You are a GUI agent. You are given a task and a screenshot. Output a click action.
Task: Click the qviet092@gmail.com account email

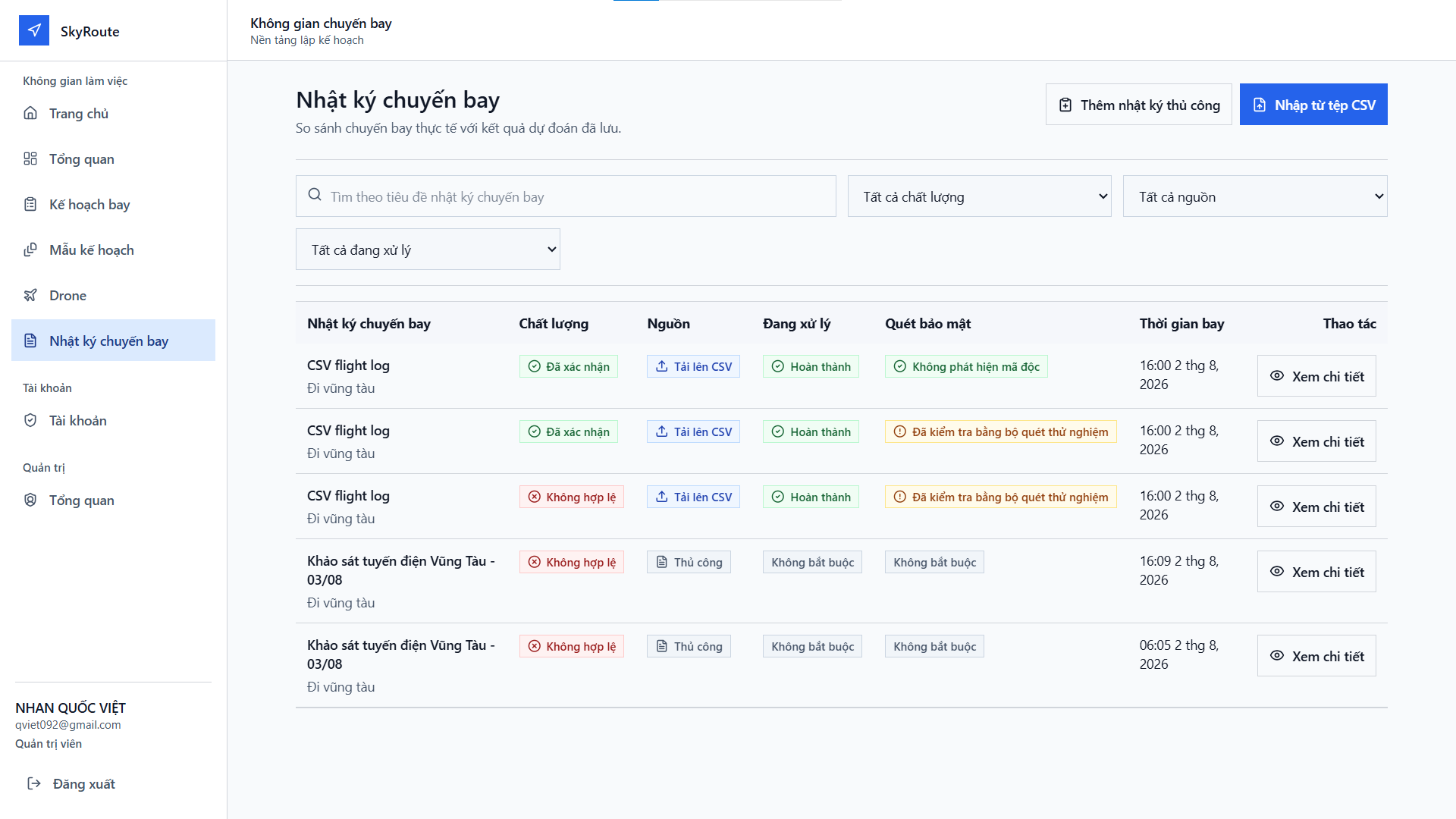[68, 724]
